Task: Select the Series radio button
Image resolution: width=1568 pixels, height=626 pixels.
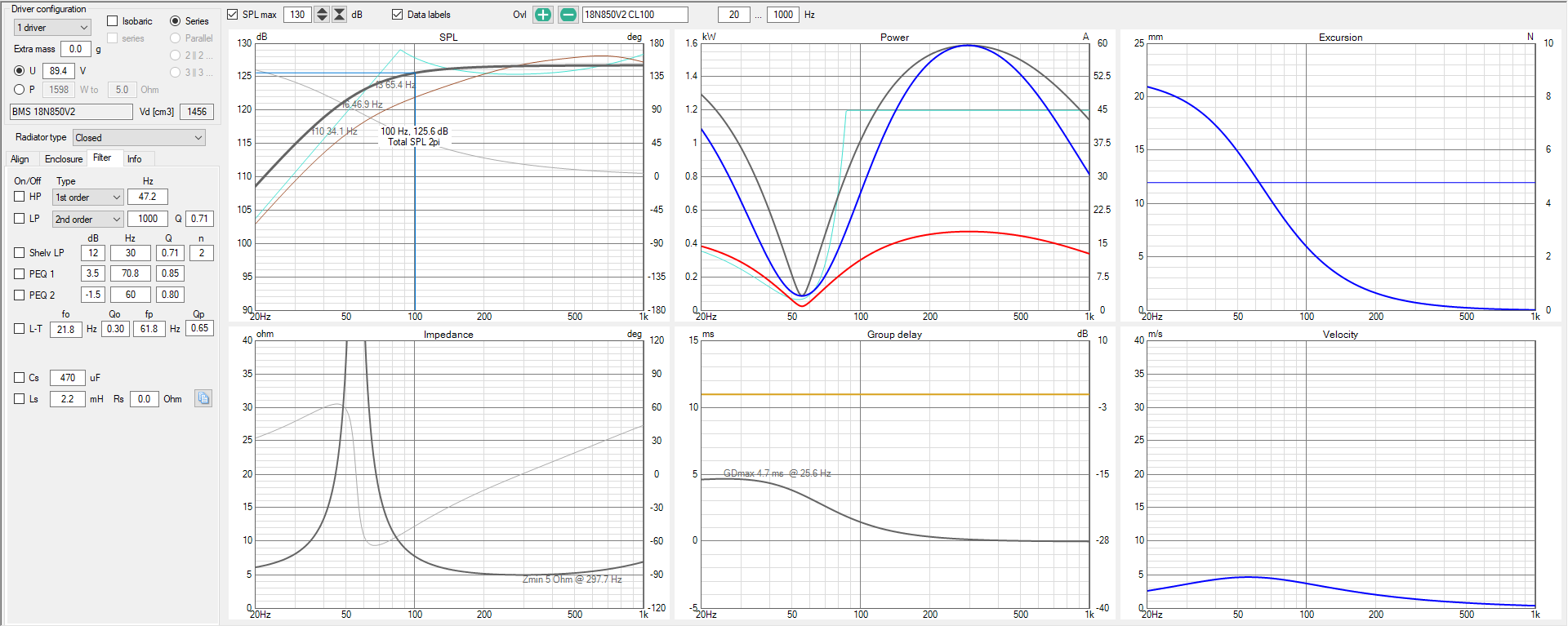Action: (175, 21)
